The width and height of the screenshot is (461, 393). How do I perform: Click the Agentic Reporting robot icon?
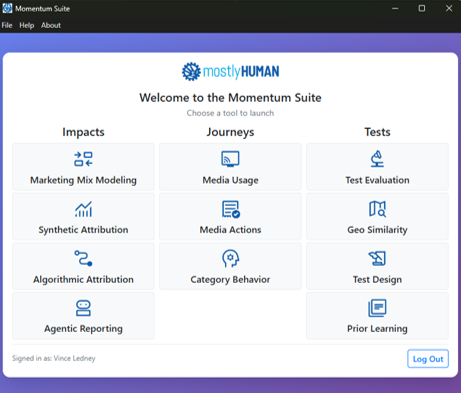point(83,308)
